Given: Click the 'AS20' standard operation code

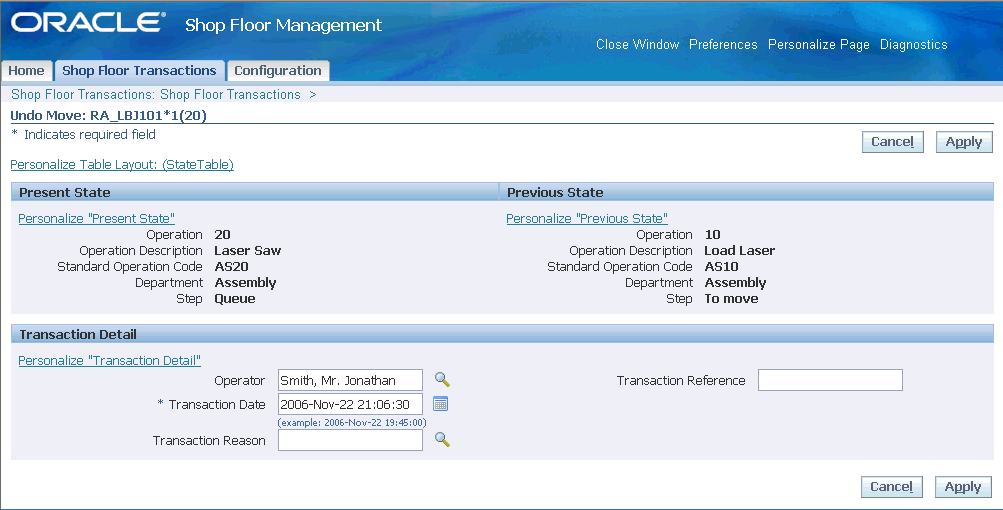Looking at the screenshot, I should (x=232, y=266).
